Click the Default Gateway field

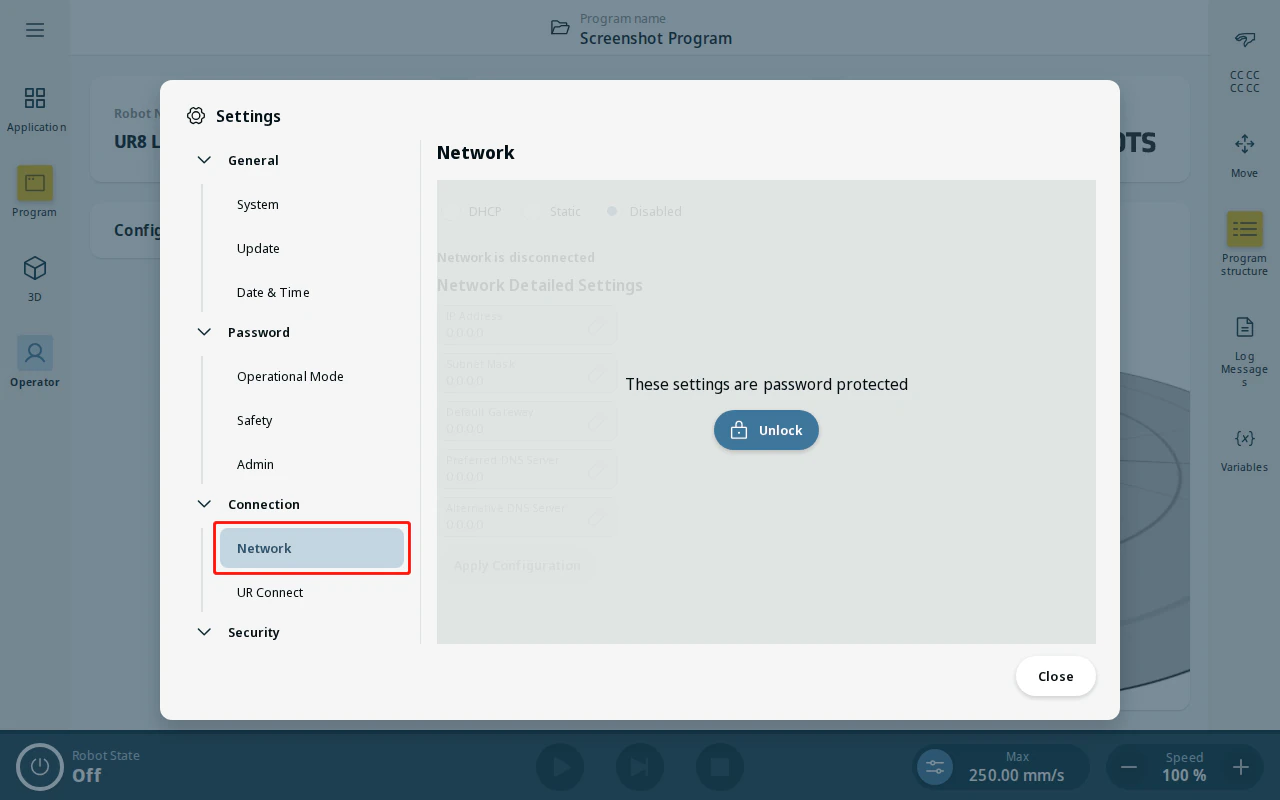click(527, 421)
